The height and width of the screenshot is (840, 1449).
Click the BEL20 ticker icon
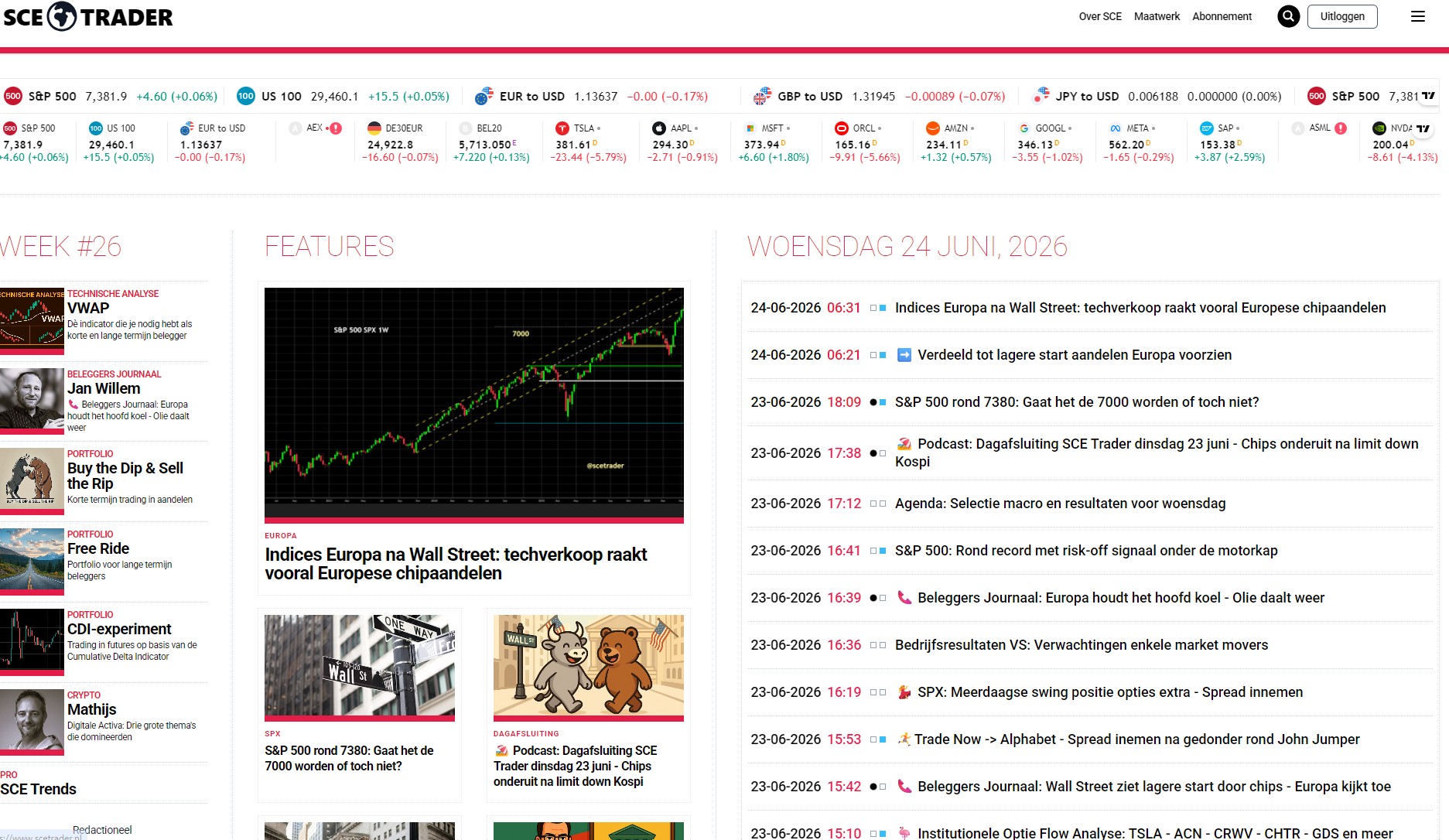466,128
